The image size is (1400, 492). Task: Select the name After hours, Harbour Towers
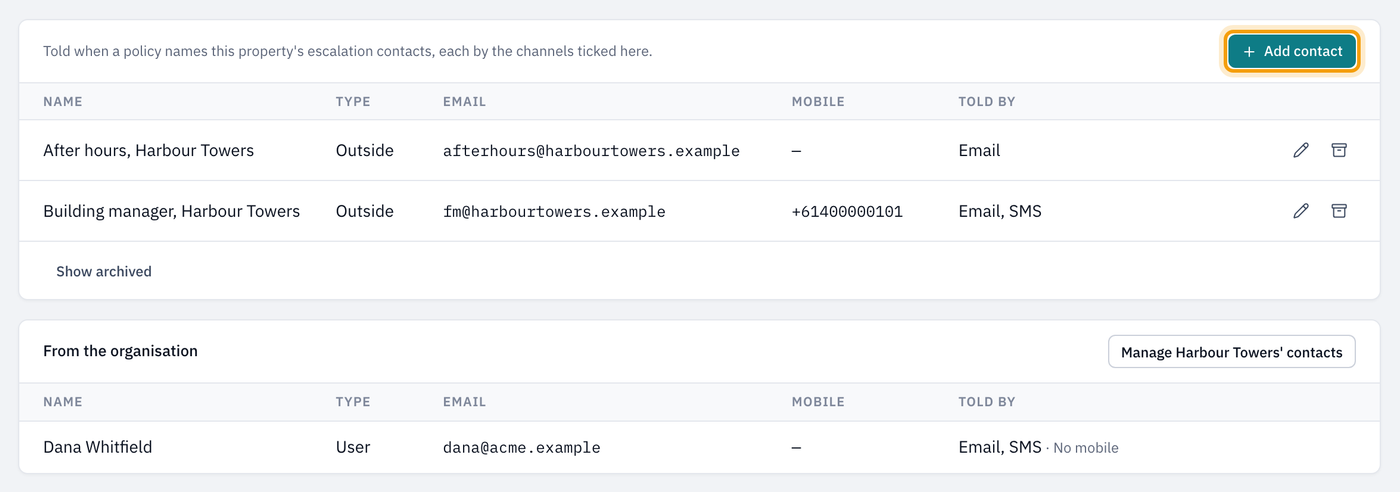(x=148, y=151)
